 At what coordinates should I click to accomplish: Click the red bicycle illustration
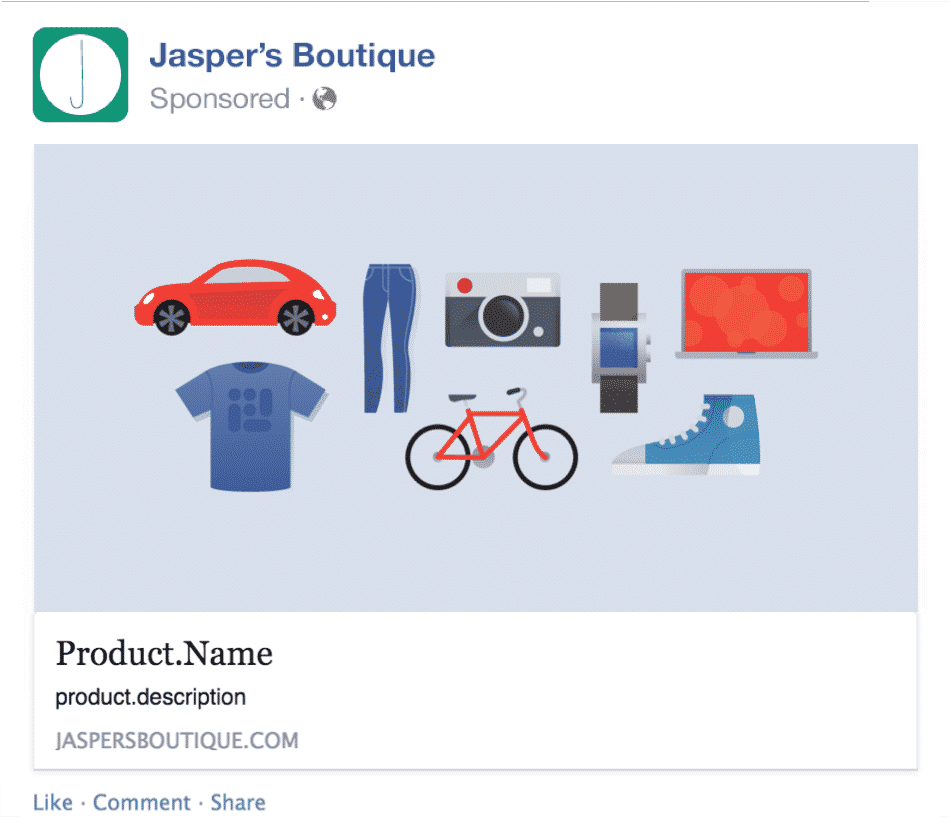491,438
